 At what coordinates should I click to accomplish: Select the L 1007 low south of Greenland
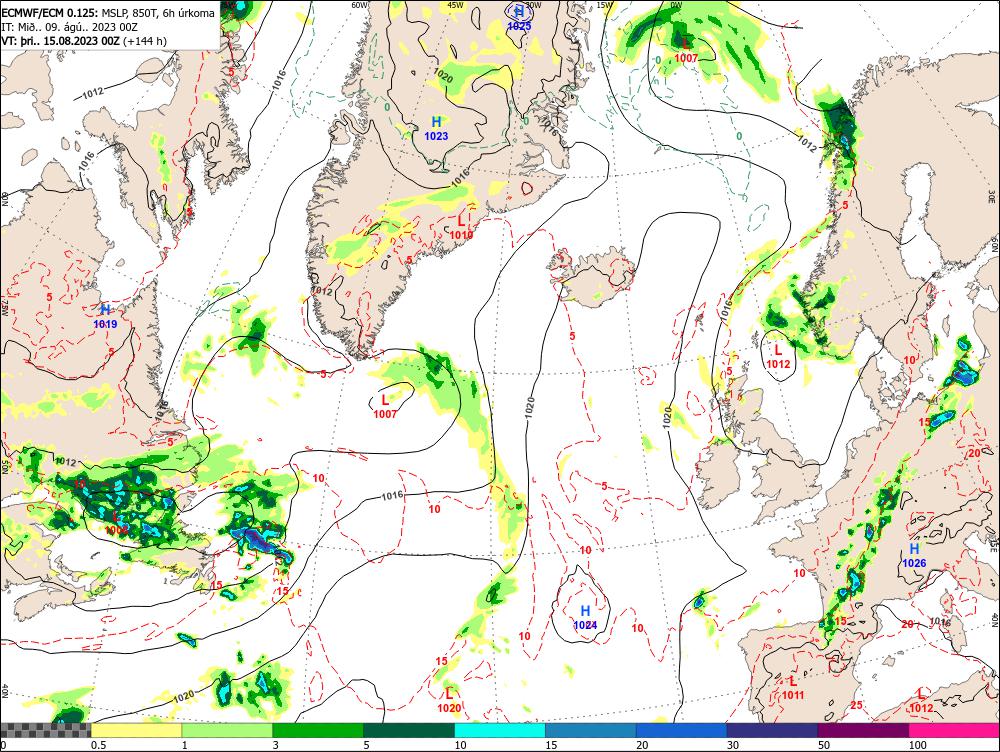click(x=385, y=406)
